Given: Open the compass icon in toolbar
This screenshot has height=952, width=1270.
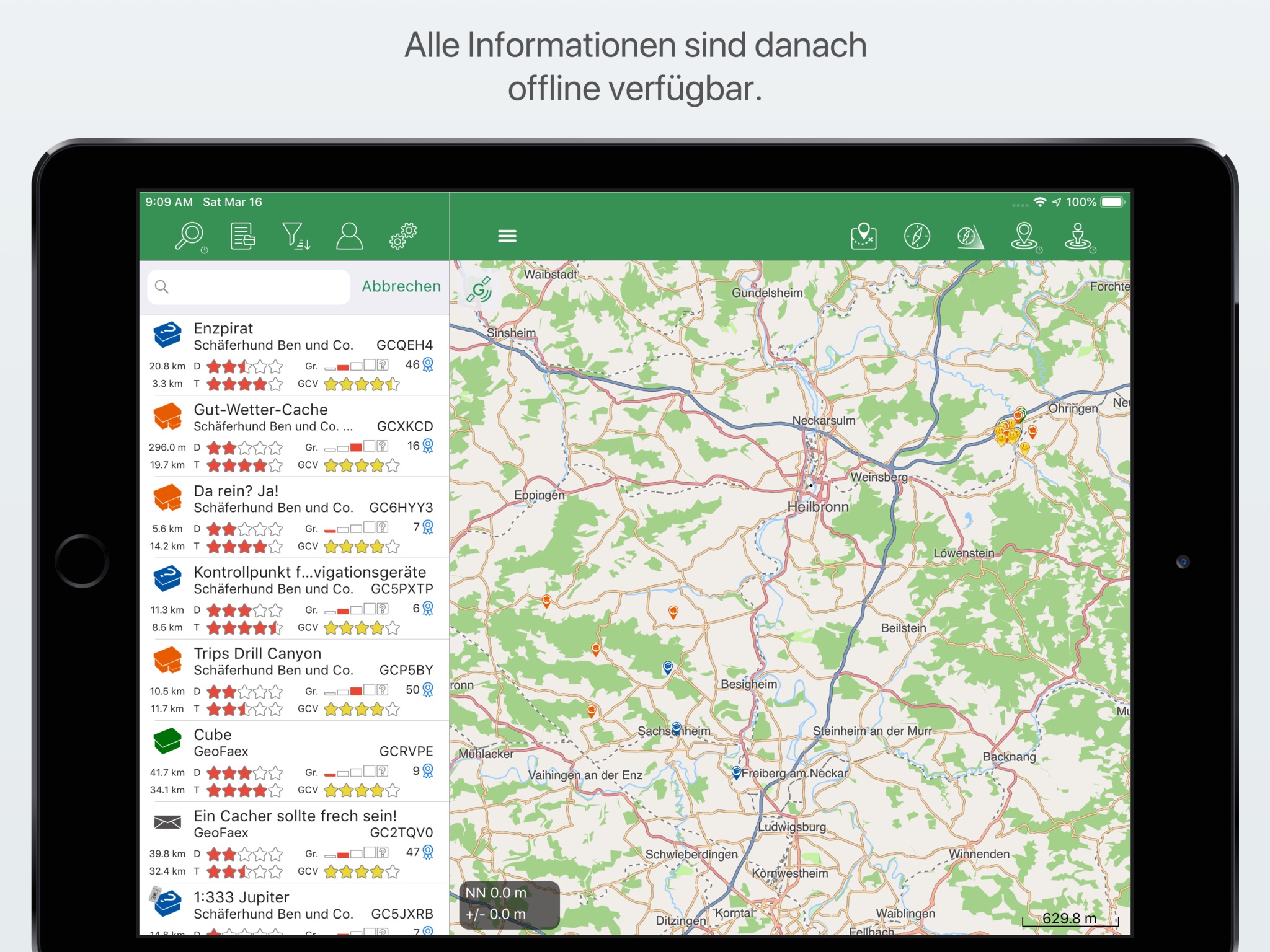Looking at the screenshot, I should (x=917, y=236).
